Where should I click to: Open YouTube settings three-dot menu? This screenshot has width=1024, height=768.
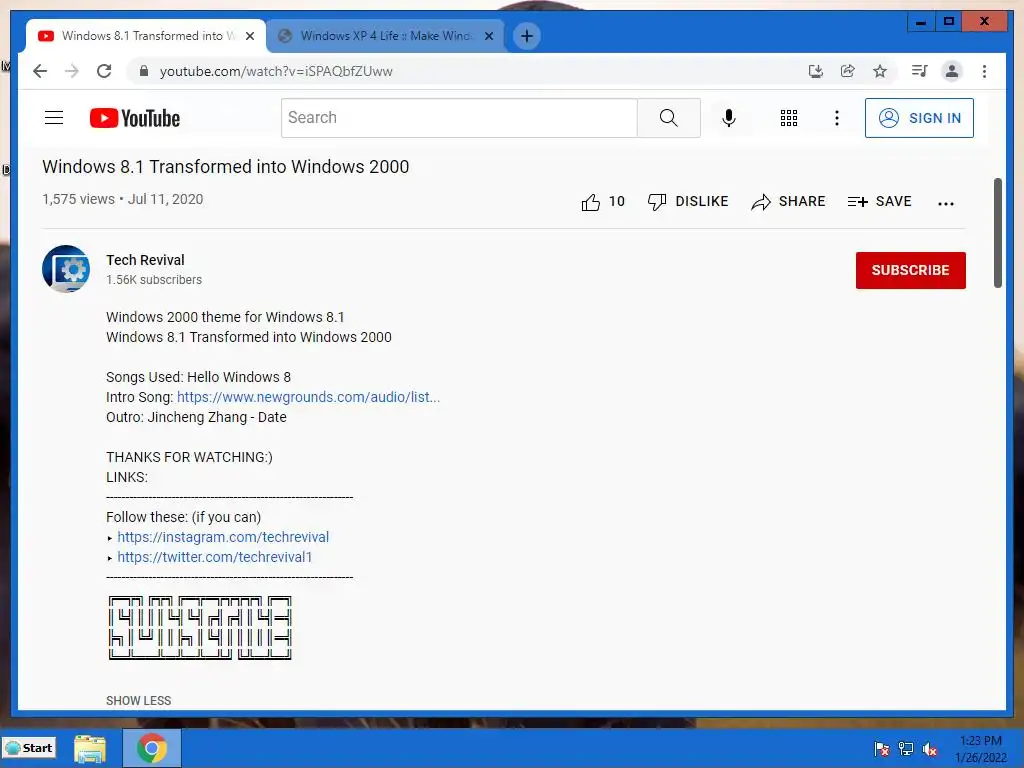(837, 118)
